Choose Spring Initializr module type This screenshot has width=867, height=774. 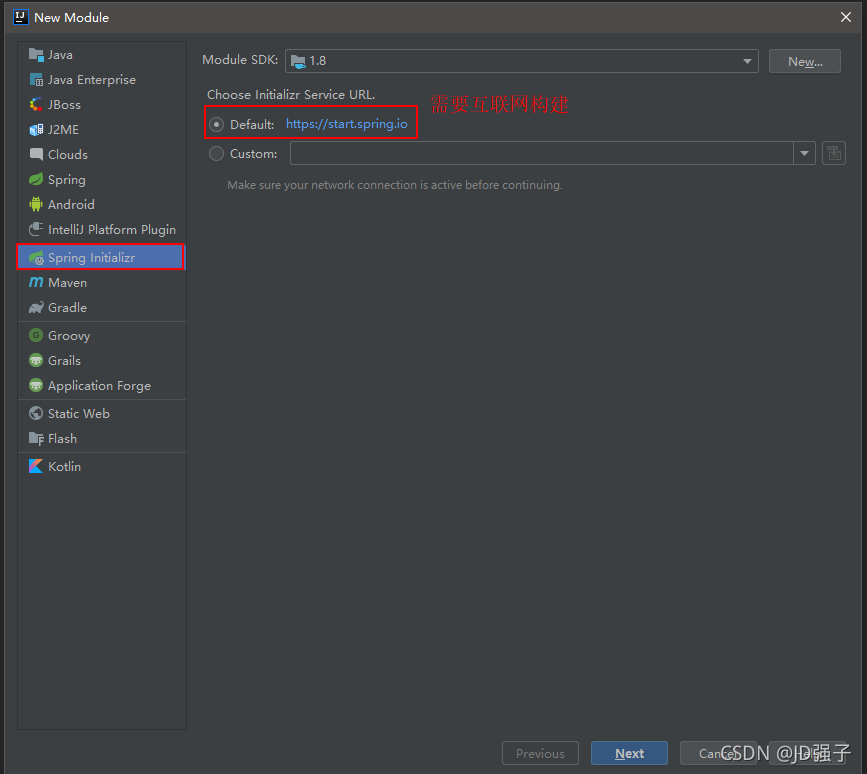[102, 257]
